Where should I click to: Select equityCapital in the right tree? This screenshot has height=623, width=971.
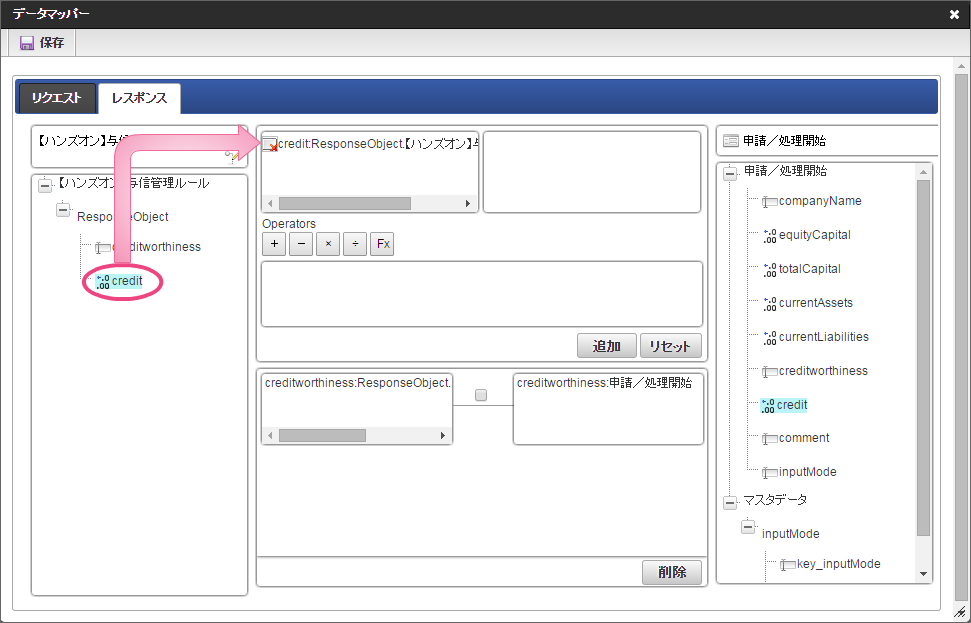coord(814,235)
